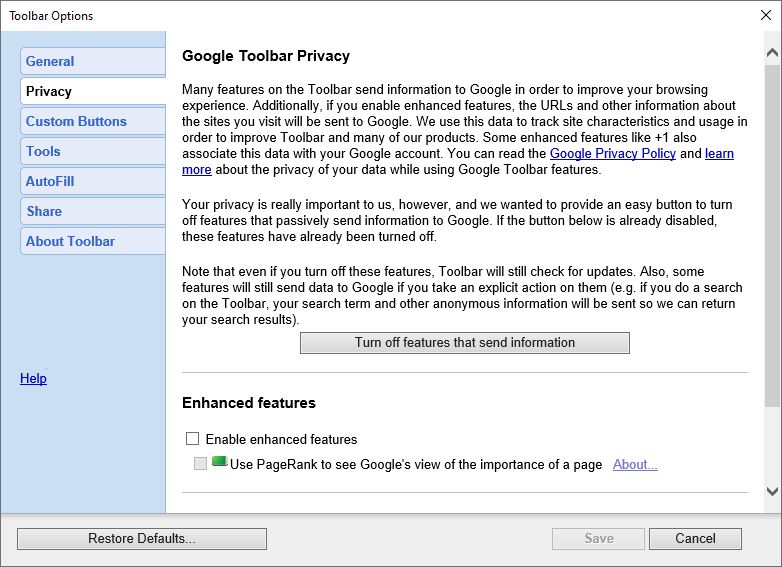Open the Google Privacy Policy link
The height and width of the screenshot is (567, 782).
click(x=612, y=154)
